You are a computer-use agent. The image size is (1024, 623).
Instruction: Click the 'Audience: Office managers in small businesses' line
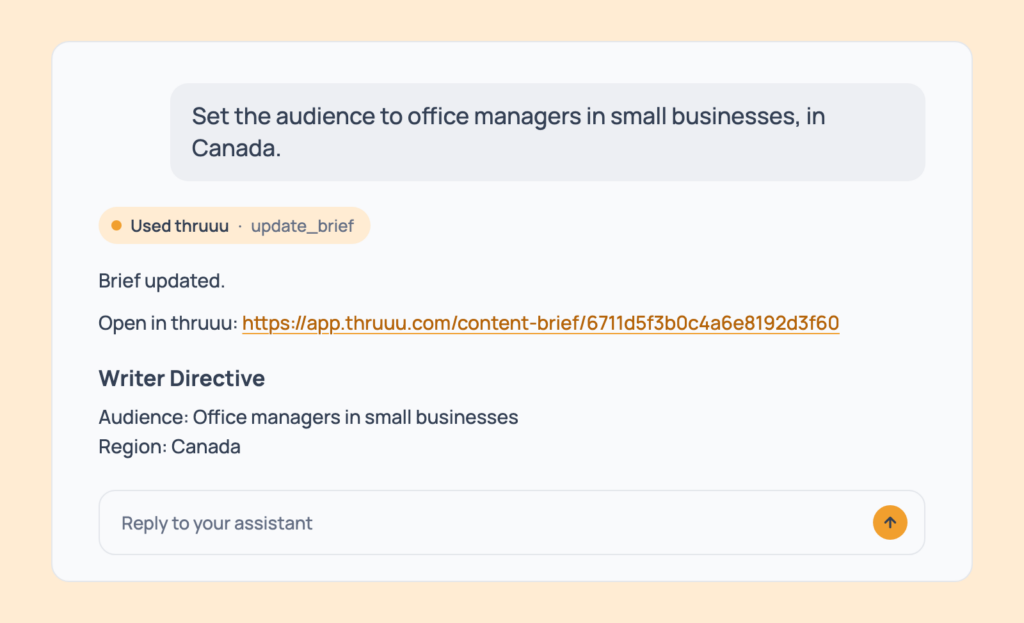pos(308,417)
